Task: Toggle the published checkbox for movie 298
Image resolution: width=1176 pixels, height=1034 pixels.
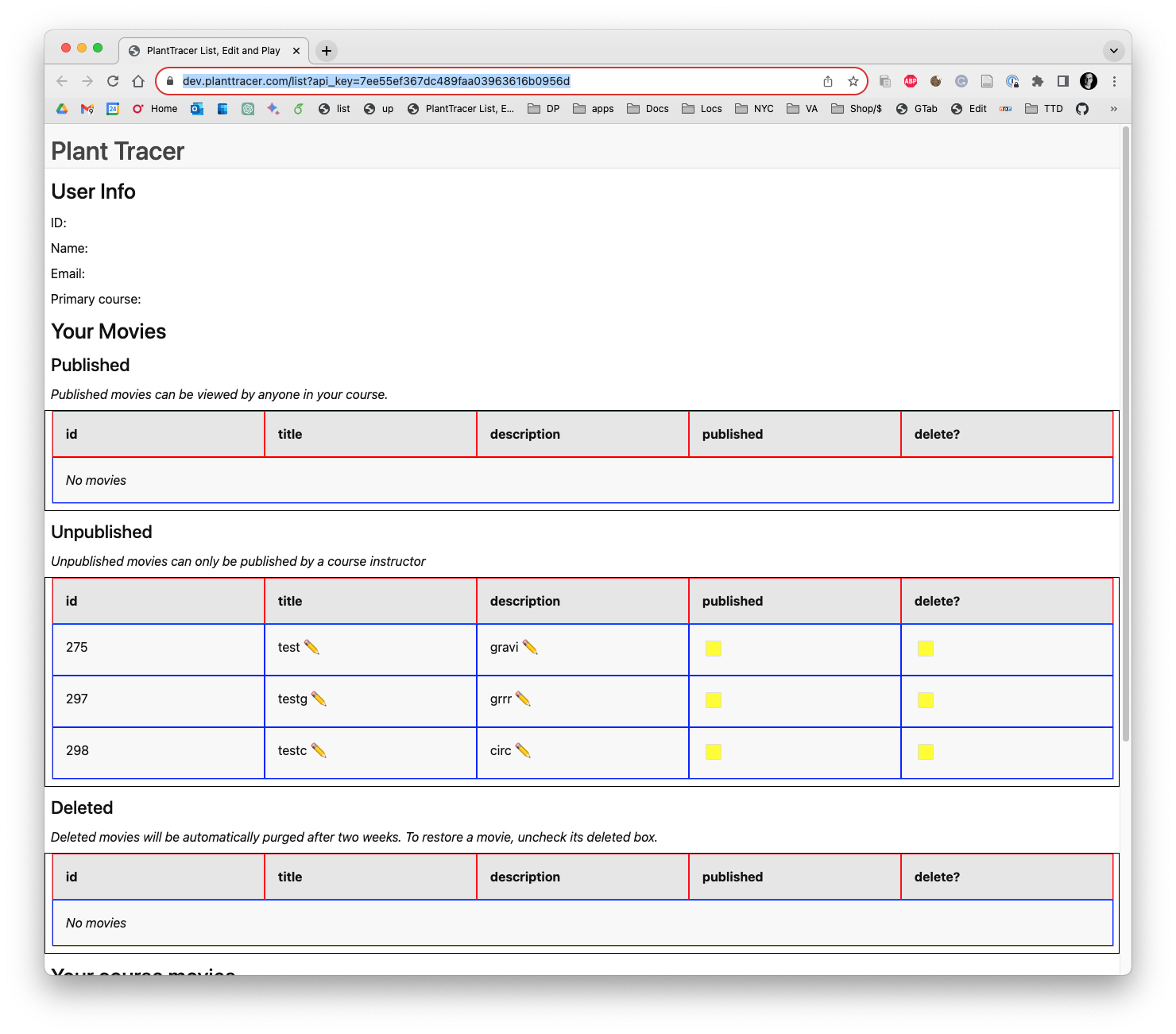Action: pos(713,751)
